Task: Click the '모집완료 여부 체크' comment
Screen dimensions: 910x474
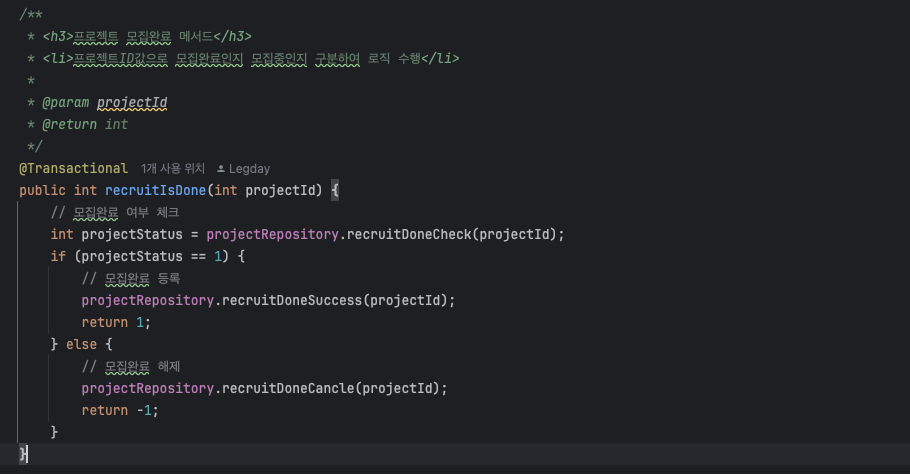Action: point(115,213)
